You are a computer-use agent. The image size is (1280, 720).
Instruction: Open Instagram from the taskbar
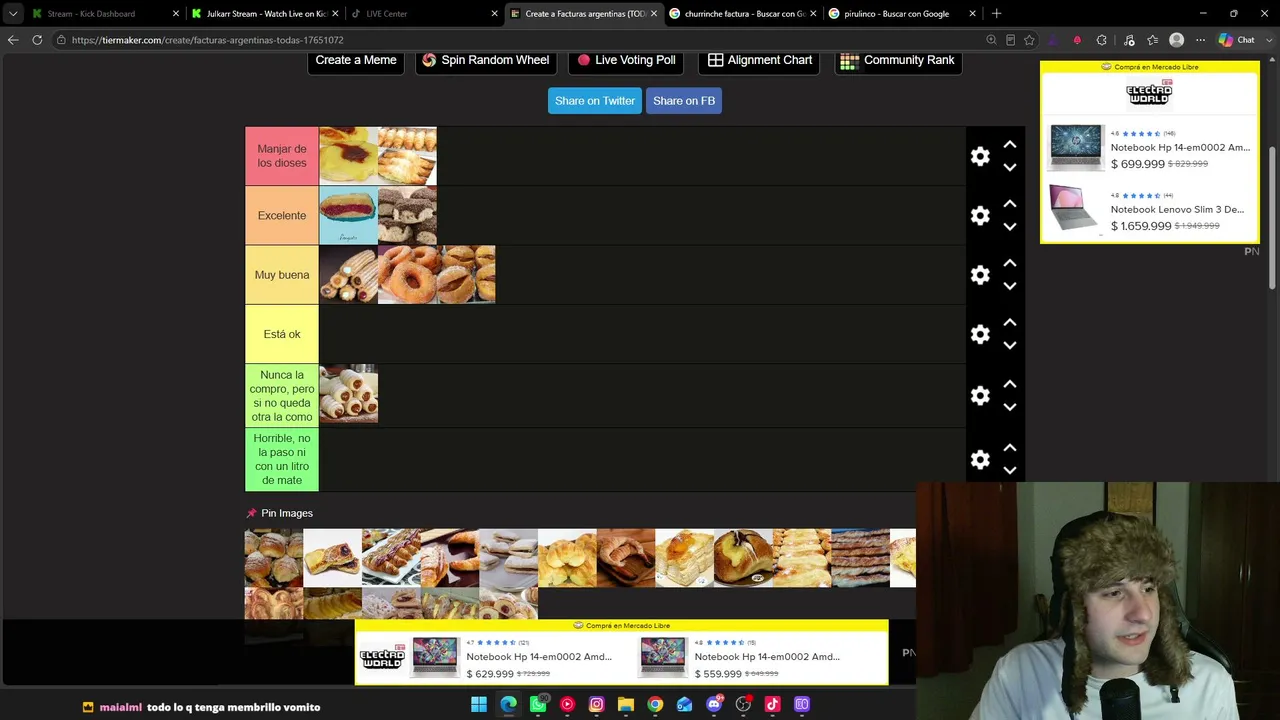(596, 704)
